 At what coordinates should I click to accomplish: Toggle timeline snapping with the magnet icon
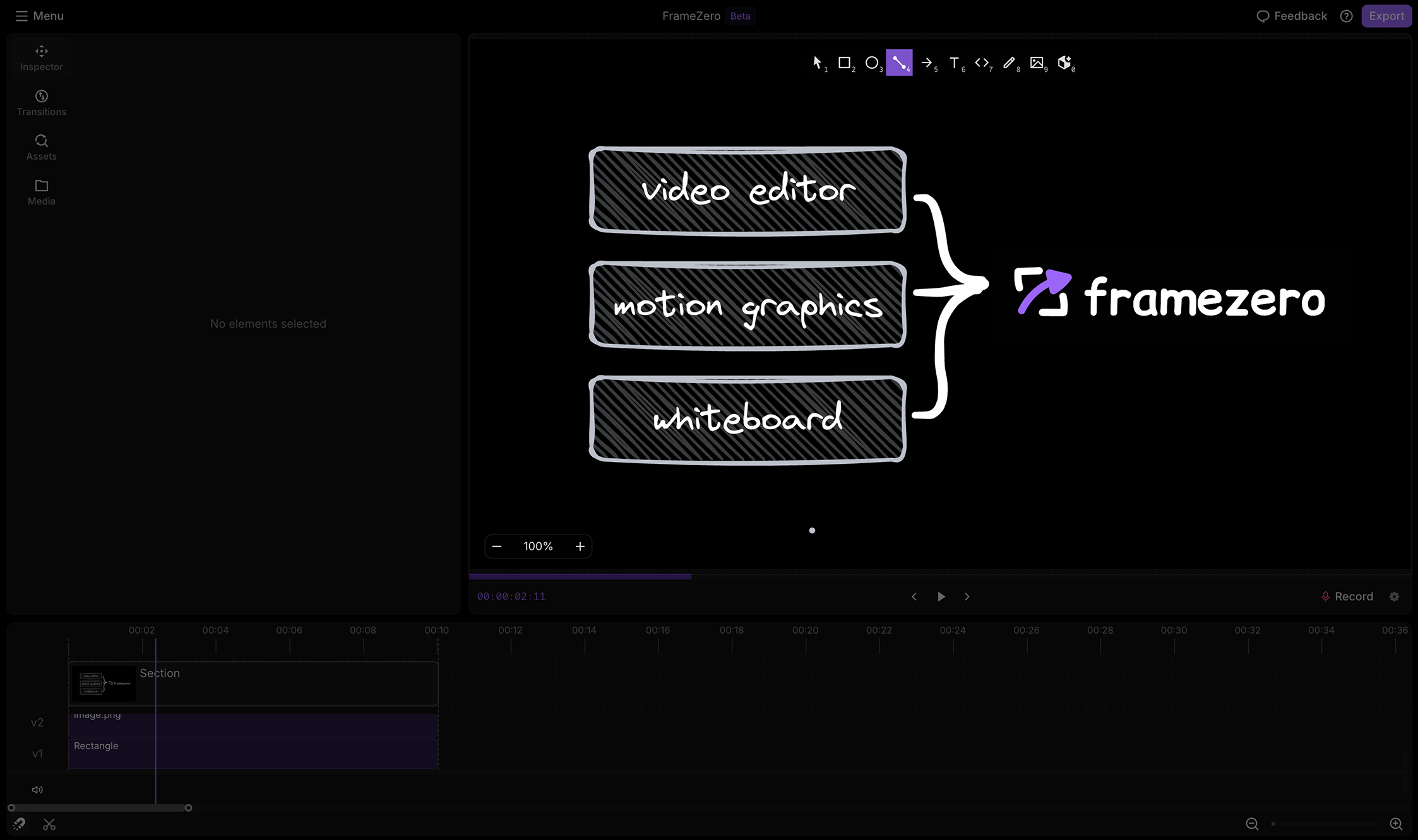(x=18, y=824)
